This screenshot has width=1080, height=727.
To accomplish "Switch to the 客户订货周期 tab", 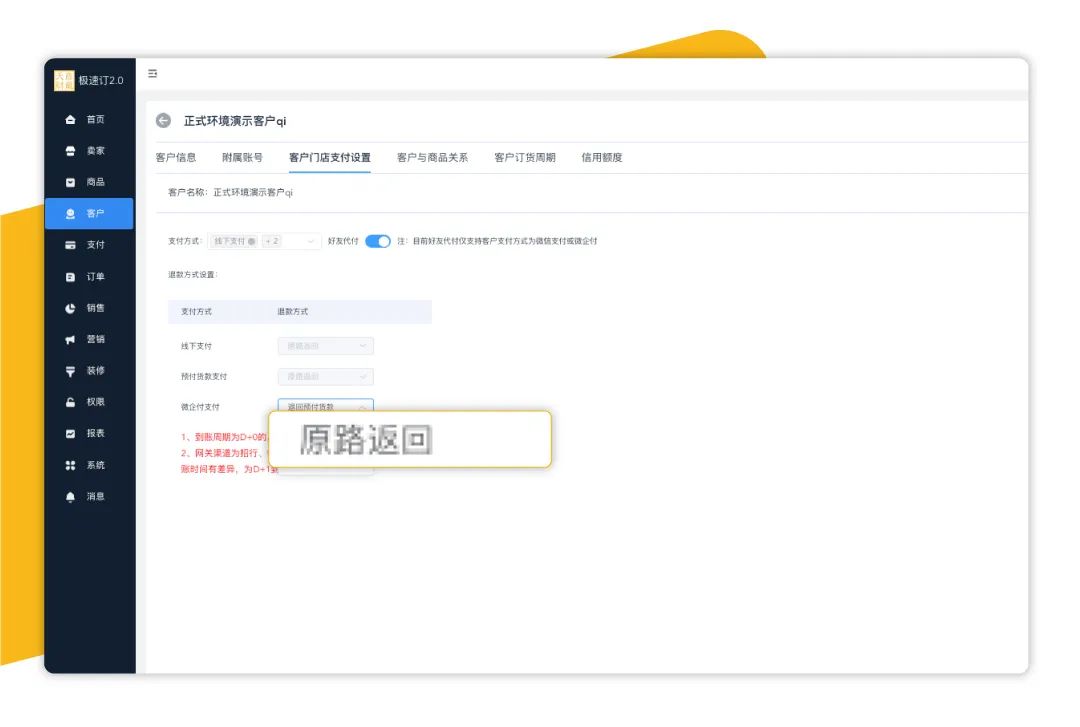I will (525, 157).
